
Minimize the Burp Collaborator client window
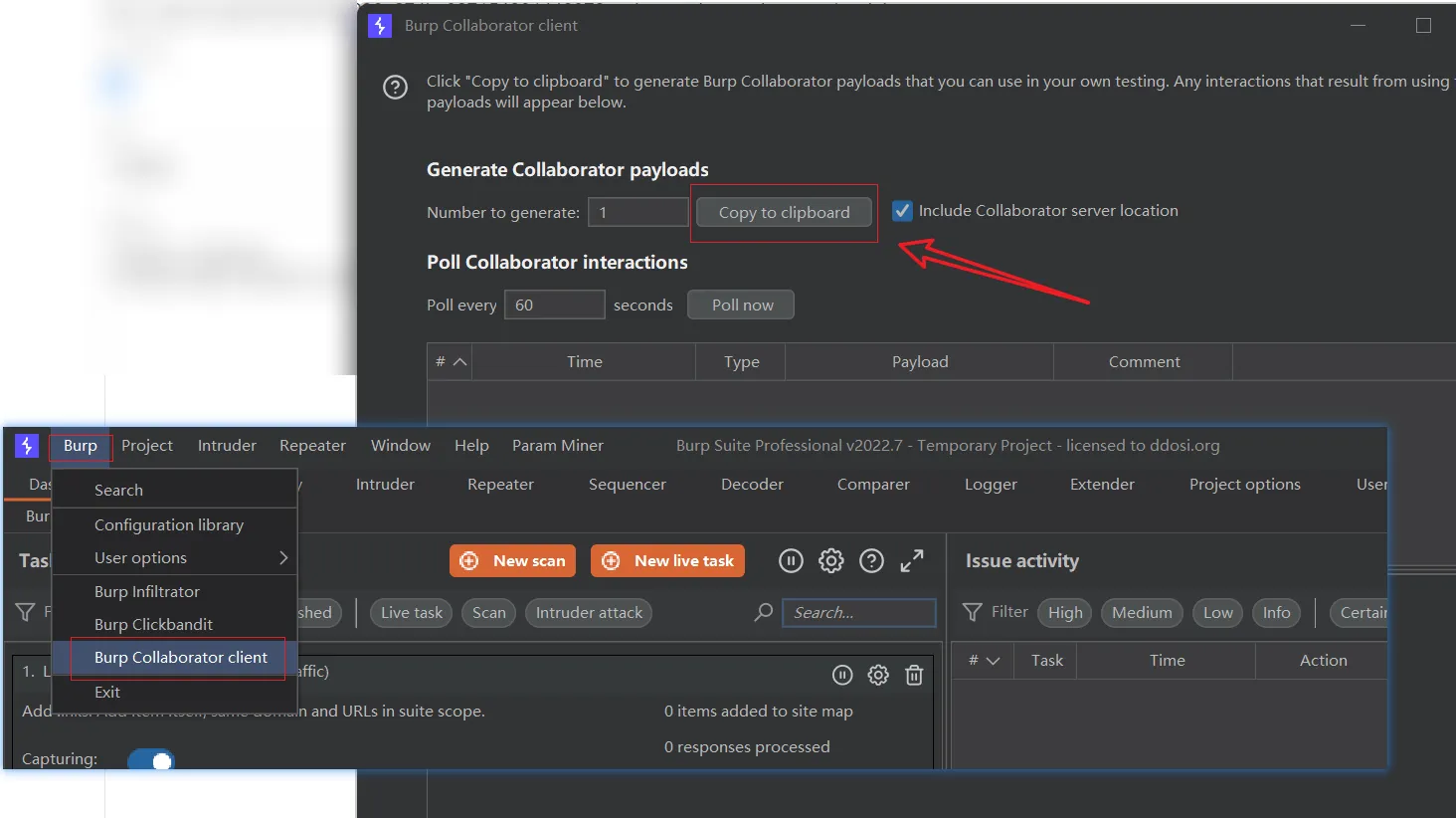point(1359,26)
